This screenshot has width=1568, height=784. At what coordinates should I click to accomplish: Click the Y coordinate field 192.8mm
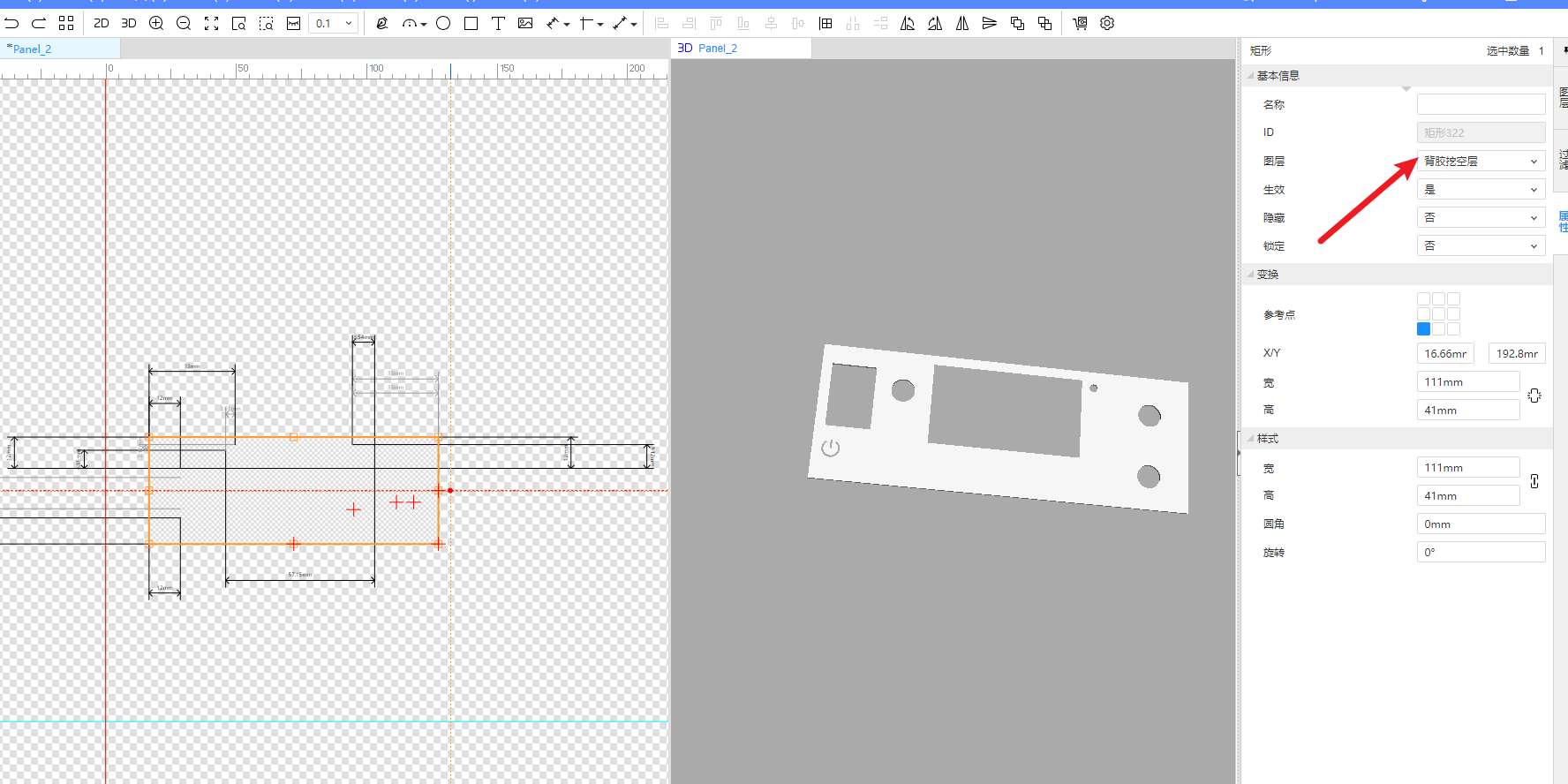coord(1517,353)
